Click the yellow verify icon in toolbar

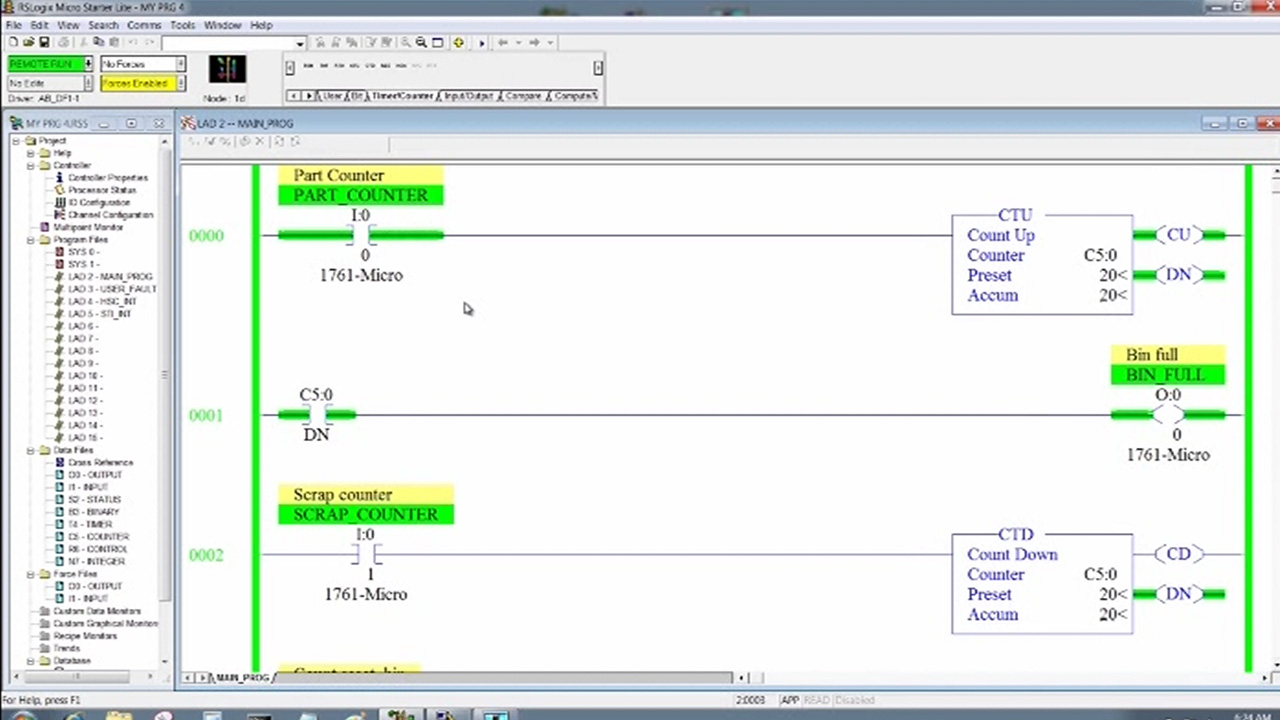(x=458, y=42)
